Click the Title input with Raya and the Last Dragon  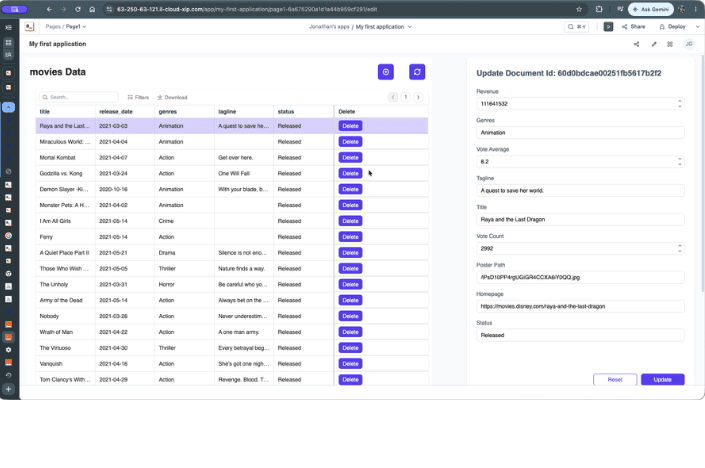580,219
